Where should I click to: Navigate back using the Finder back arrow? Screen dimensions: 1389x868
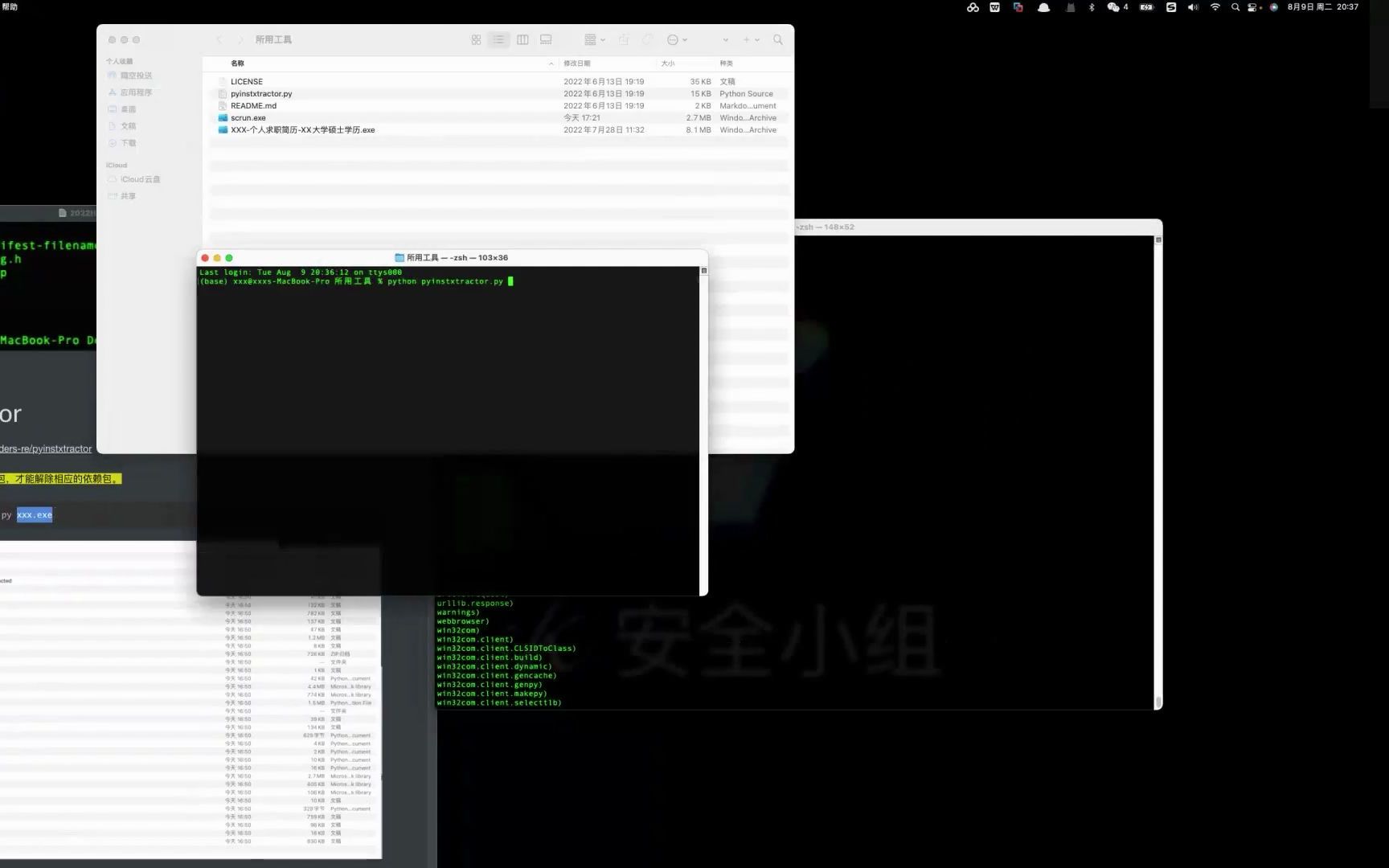tap(219, 39)
